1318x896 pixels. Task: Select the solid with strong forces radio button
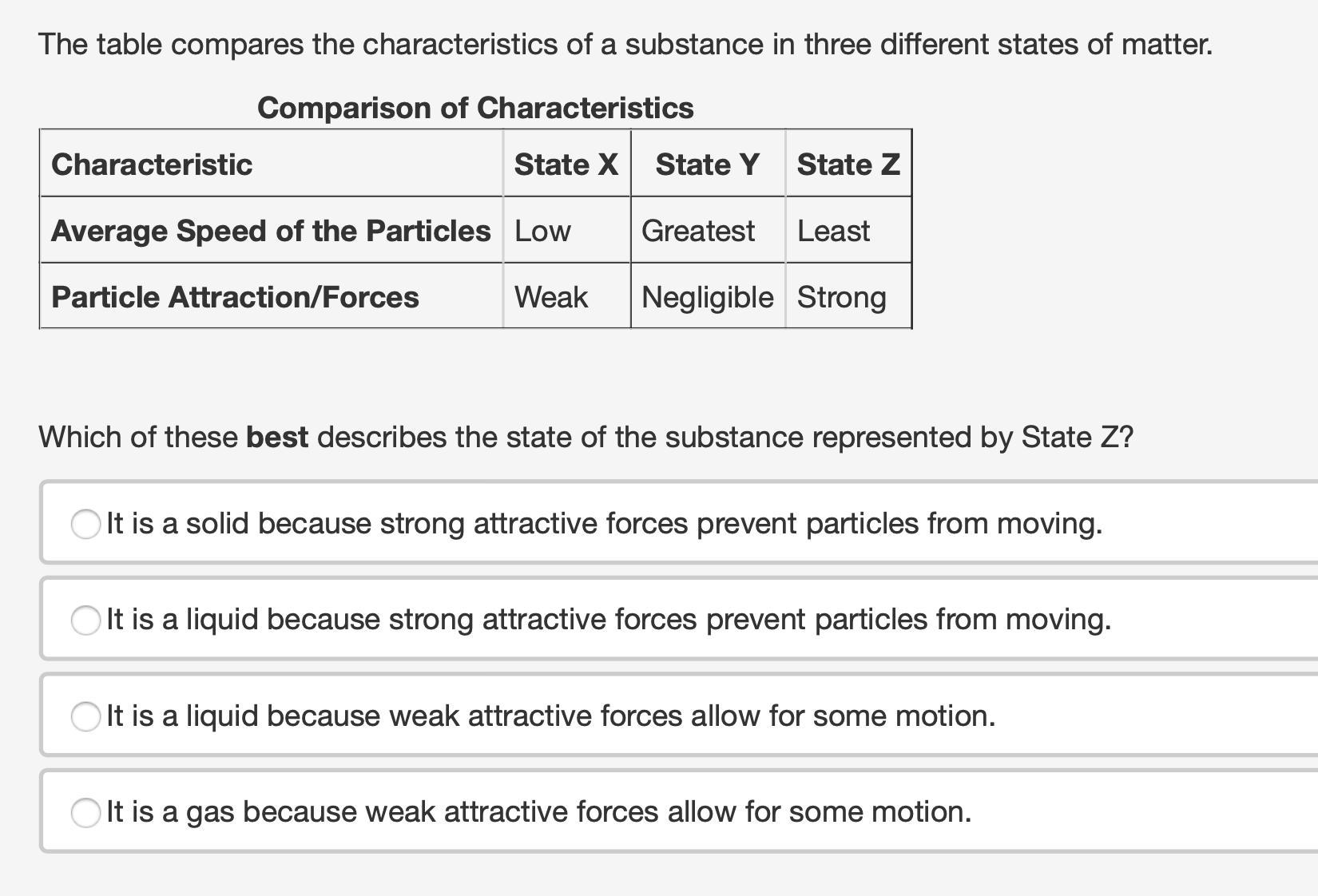tap(85, 524)
